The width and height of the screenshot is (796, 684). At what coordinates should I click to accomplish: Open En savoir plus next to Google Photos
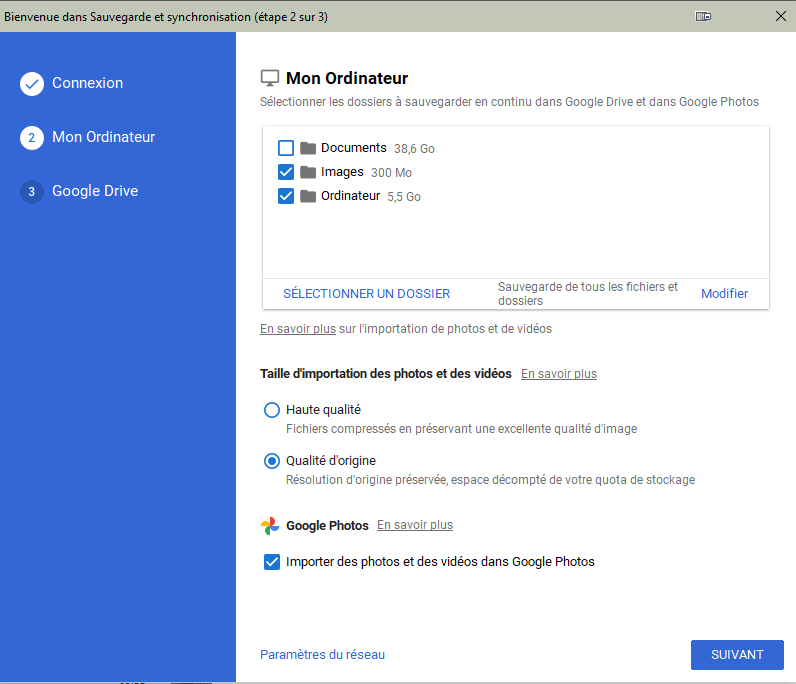[415, 525]
